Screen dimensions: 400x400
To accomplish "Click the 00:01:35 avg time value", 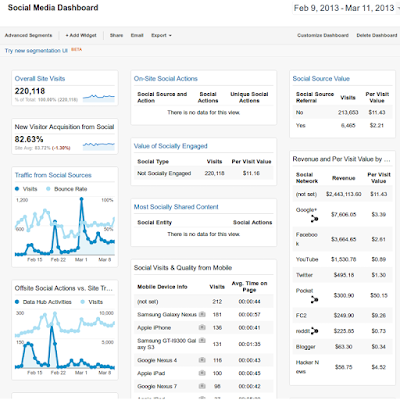I will pos(249,344).
